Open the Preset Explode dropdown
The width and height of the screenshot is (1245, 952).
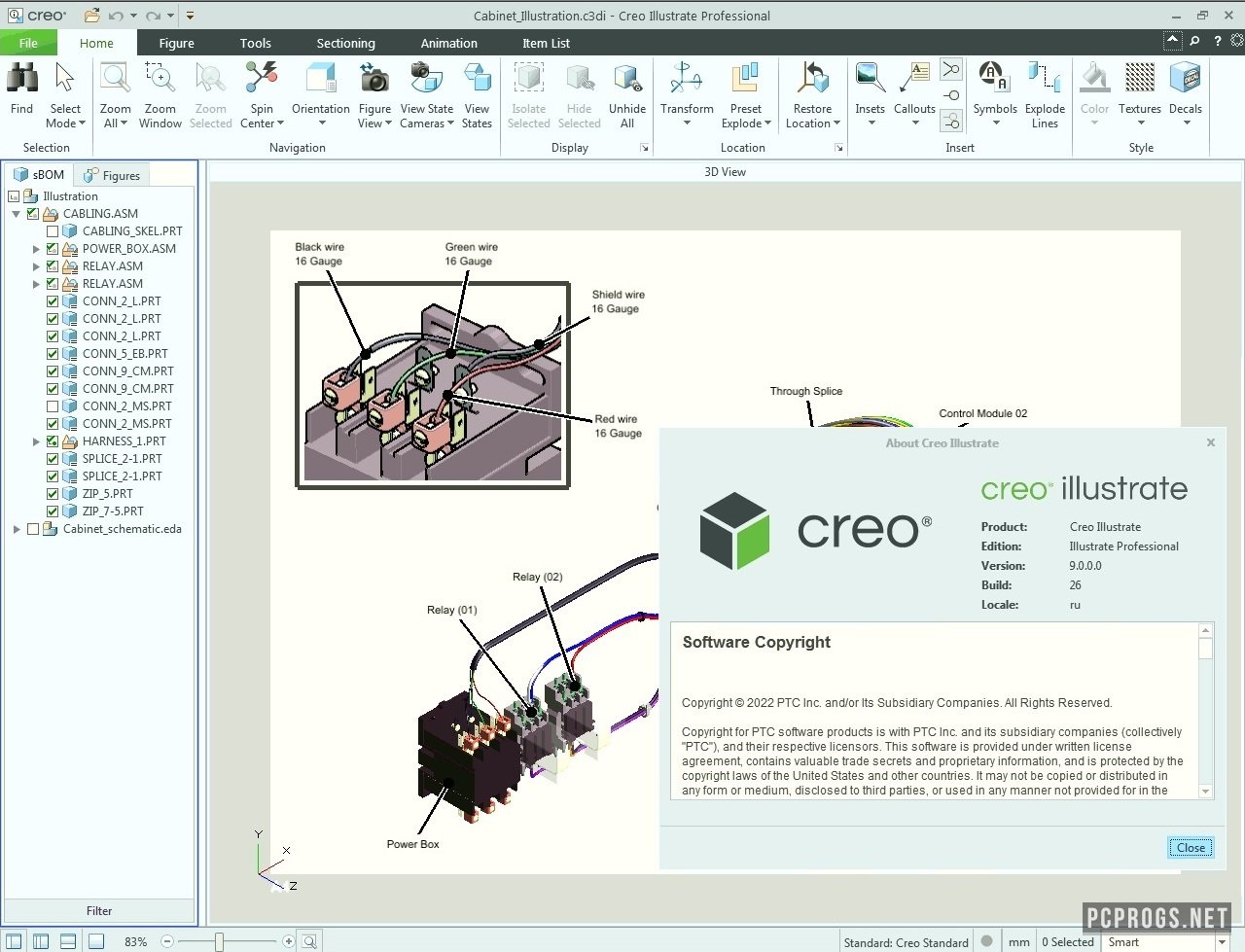[746, 116]
